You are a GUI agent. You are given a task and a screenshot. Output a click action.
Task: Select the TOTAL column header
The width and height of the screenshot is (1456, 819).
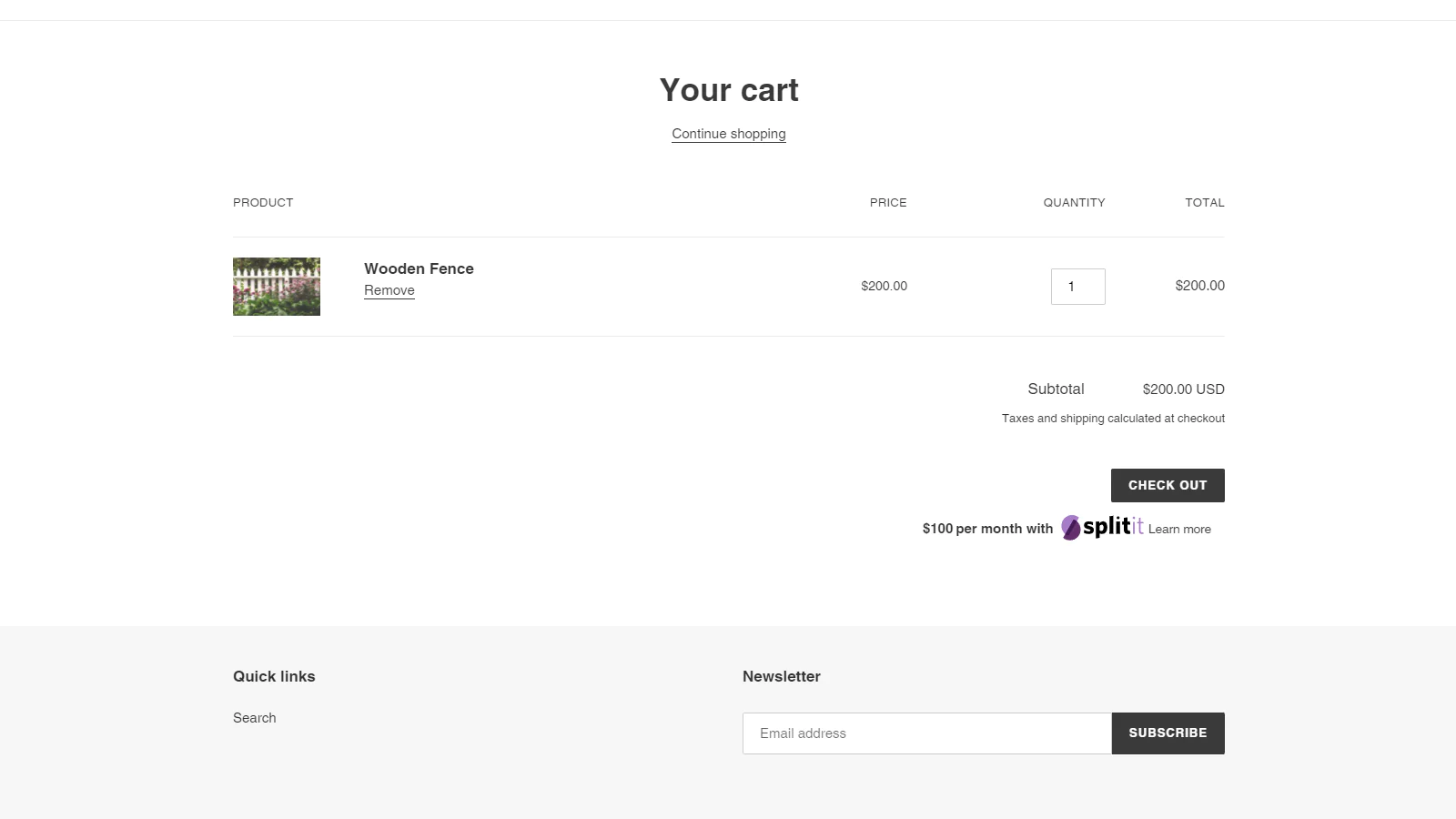(x=1204, y=203)
